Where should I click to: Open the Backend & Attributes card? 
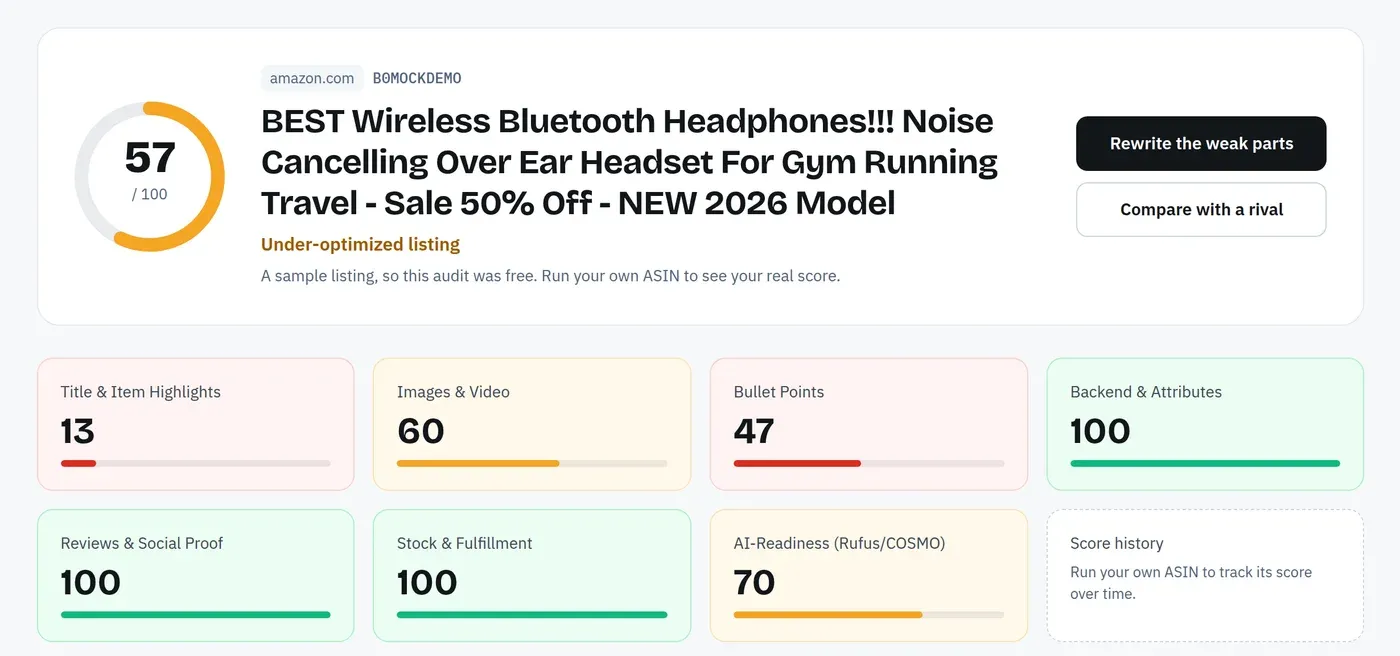pyautogui.click(x=1205, y=424)
